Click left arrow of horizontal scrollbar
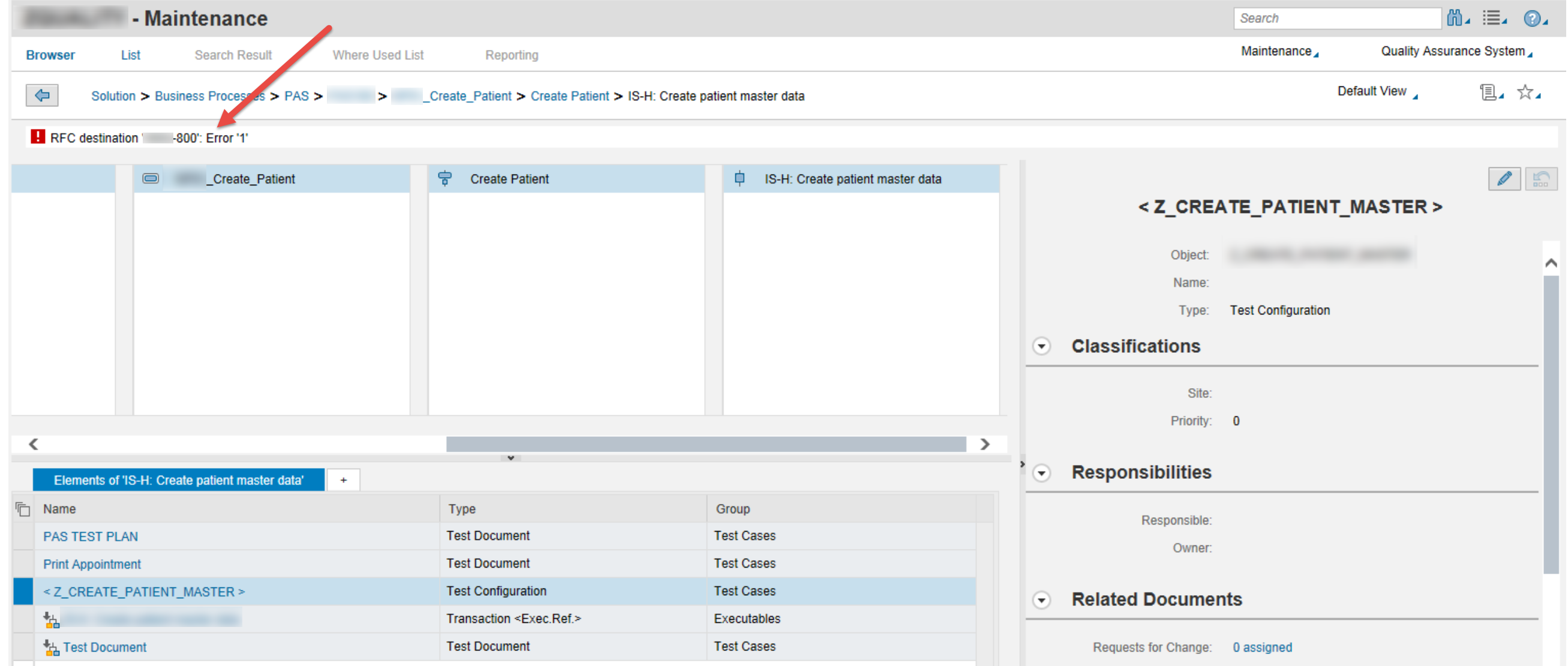The width and height of the screenshot is (1568, 666). (x=34, y=445)
